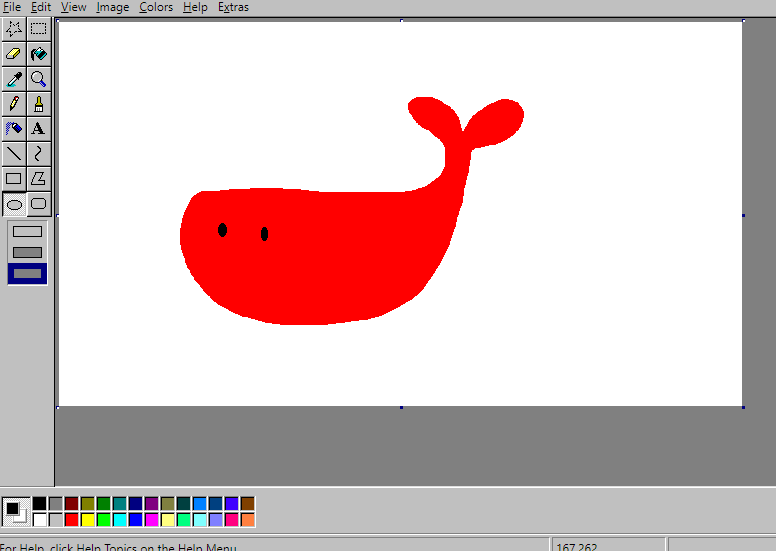Click the whale's left eye on canvas
Screen dimensions: 776x551
[222, 230]
